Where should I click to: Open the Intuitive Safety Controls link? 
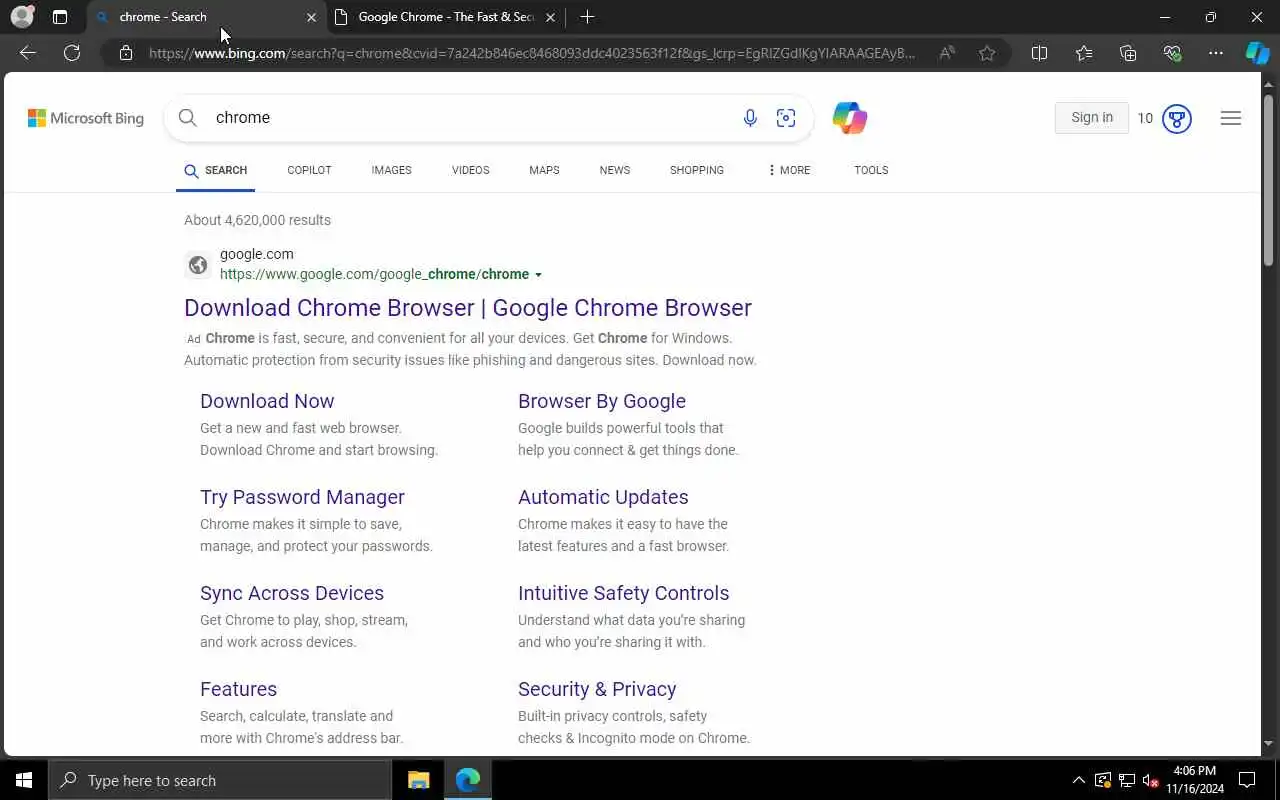point(624,593)
